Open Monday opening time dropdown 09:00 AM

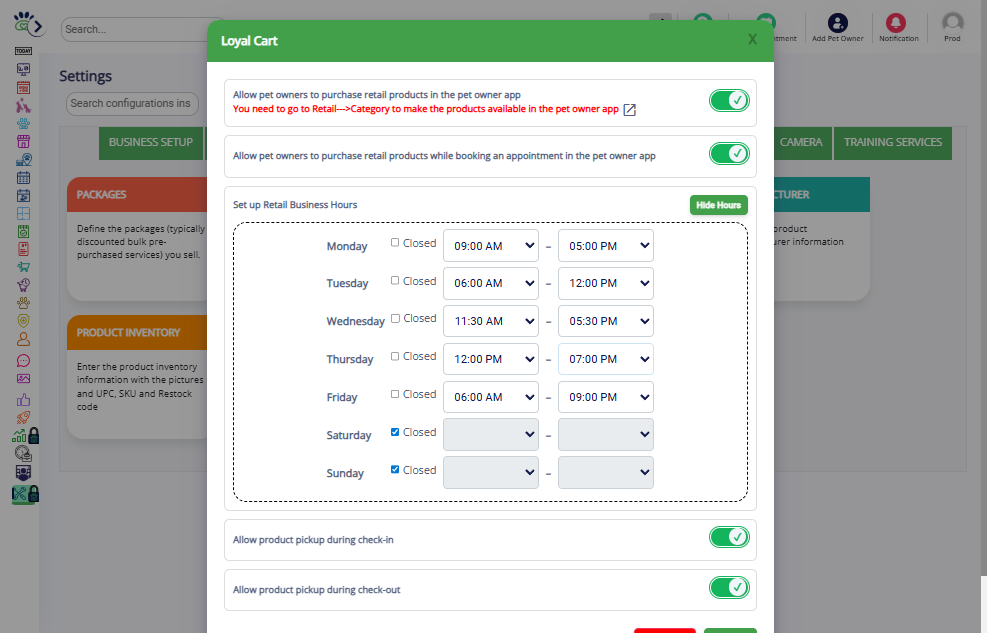pos(491,245)
